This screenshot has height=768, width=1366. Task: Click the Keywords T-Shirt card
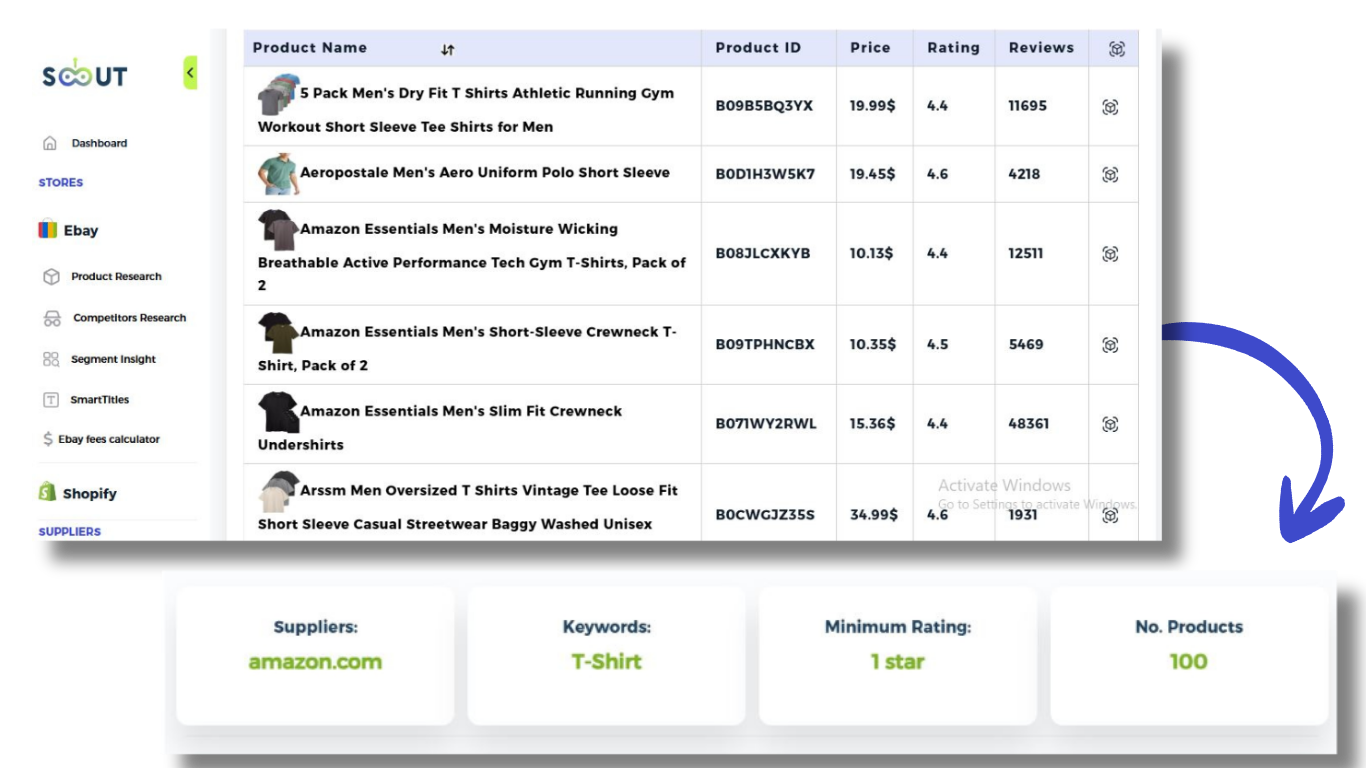606,655
